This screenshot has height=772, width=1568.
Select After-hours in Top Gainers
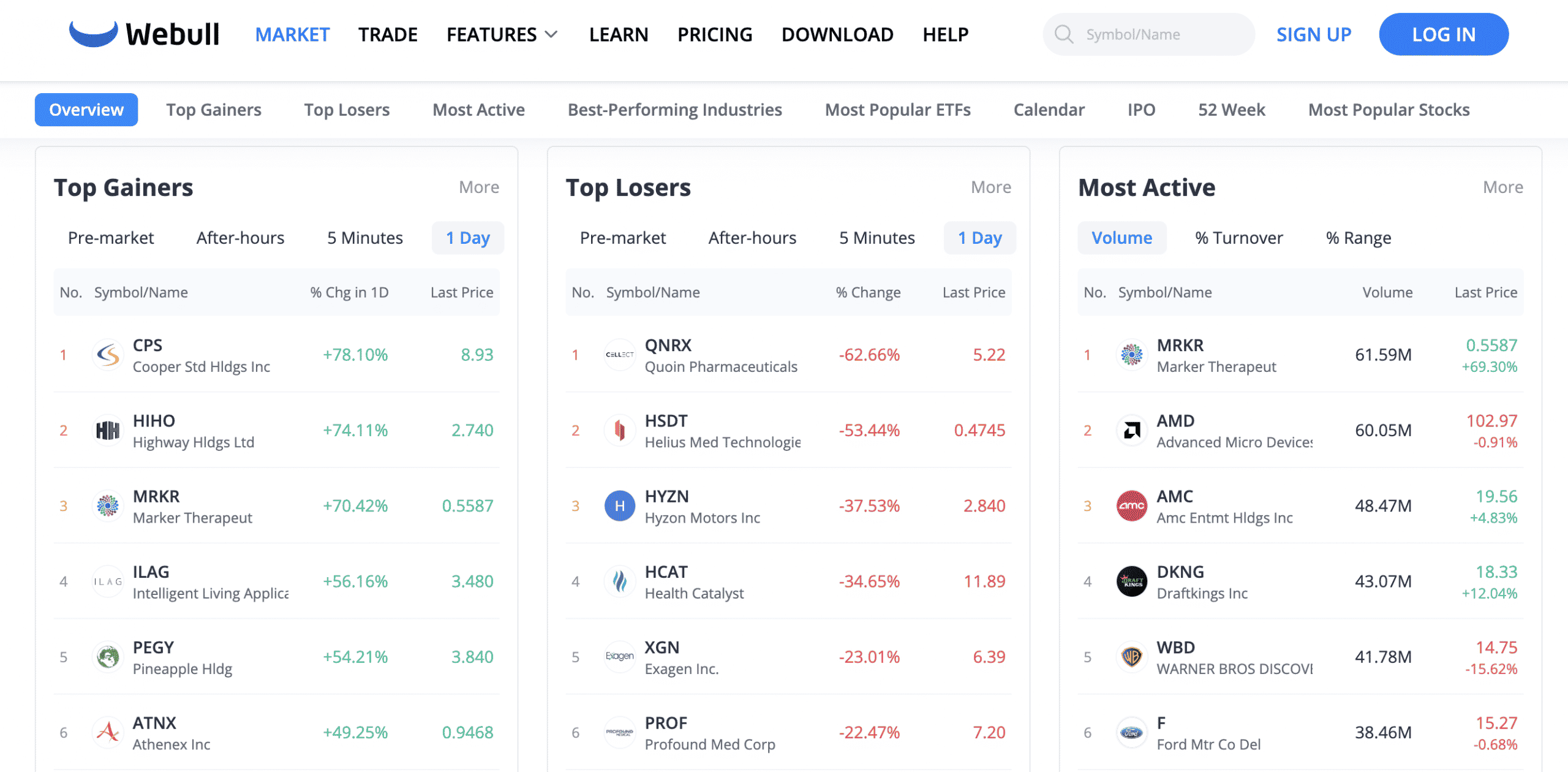[x=240, y=238]
